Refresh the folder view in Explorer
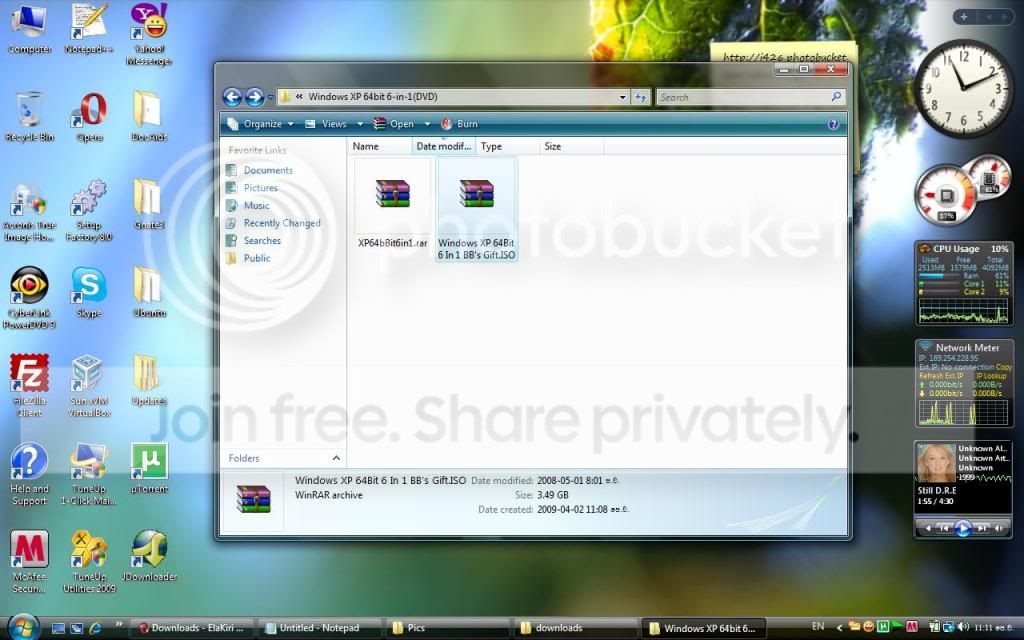 pos(640,97)
